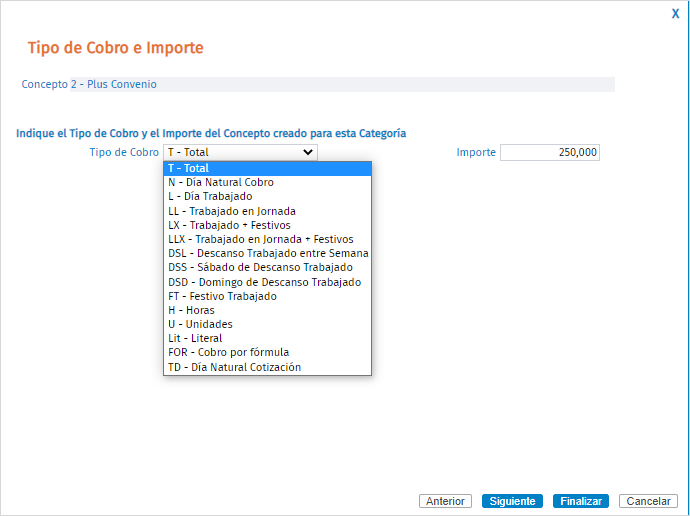Pick DSL - Descanso Trabajado entre Semana

(x=267, y=253)
